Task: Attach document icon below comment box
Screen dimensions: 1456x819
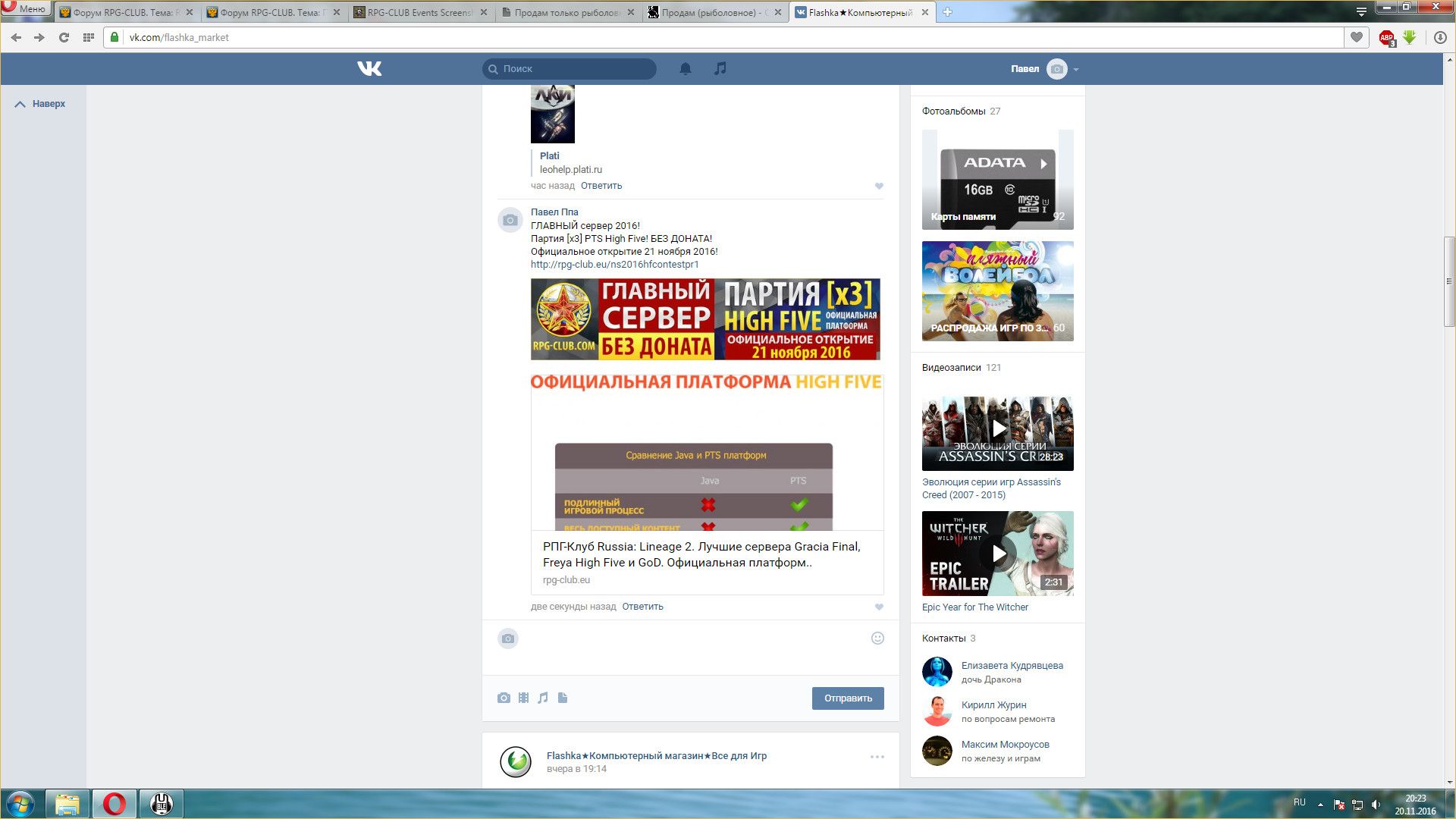Action: (x=563, y=698)
